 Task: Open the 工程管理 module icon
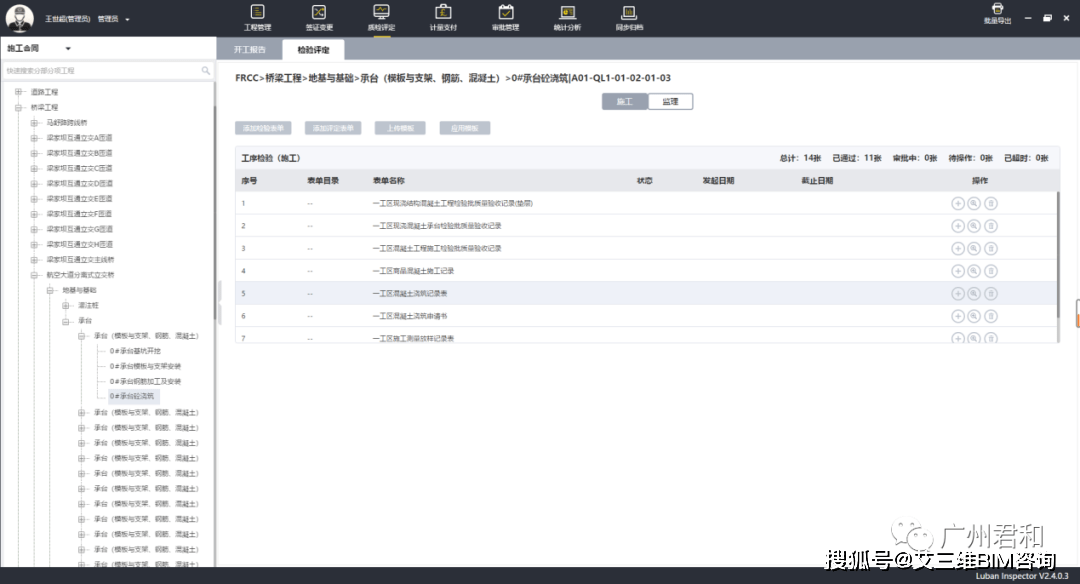[x=258, y=12]
